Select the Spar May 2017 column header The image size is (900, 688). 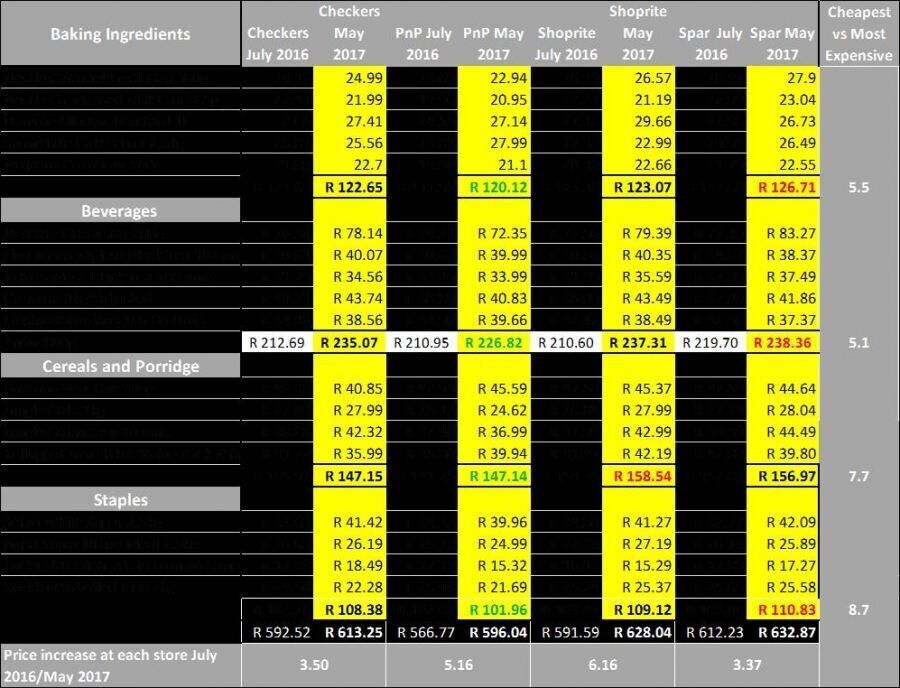pyautogui.click(x=782, y=44)
